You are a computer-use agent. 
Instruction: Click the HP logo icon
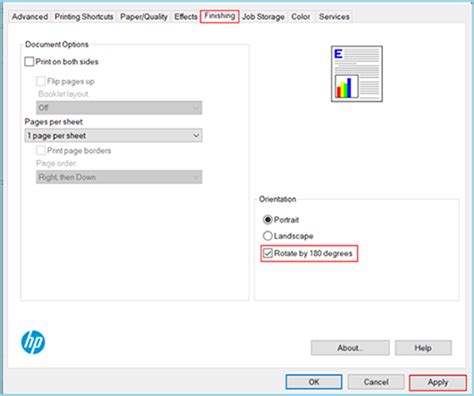pyautogui.click(x=33, y=342)
